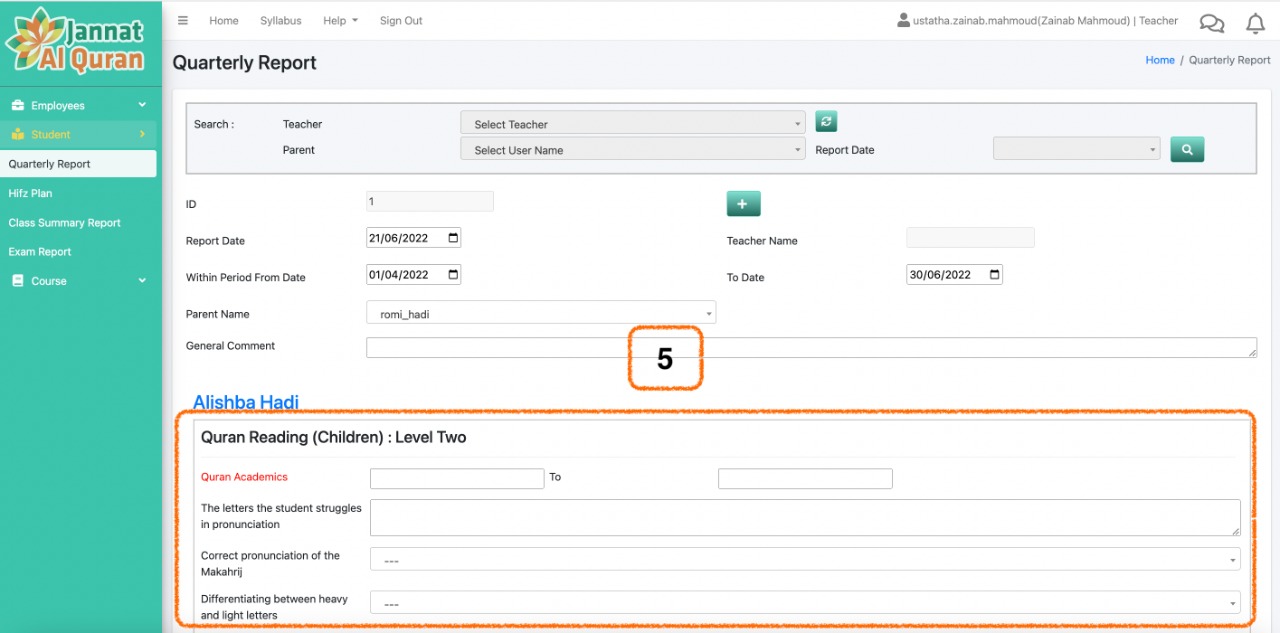Open the Help menu in top bar
The width and height of the screenshot is (1280, 633).
click(x=340, y=21)
